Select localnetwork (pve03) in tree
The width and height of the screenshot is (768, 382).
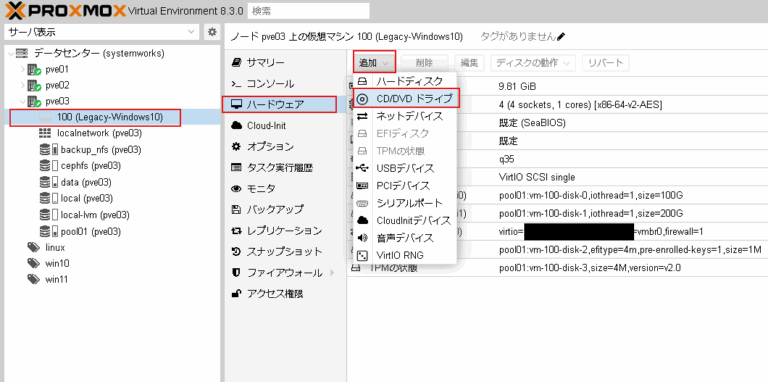(99, 133)
